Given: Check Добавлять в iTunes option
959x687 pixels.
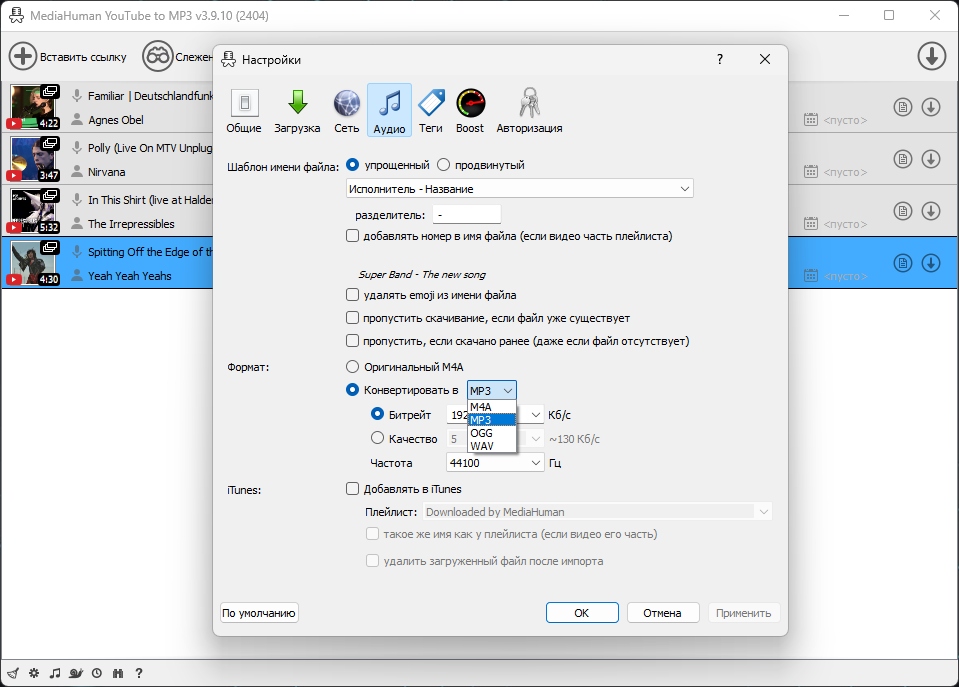Looking at the screenshot, I should [352, 488].
